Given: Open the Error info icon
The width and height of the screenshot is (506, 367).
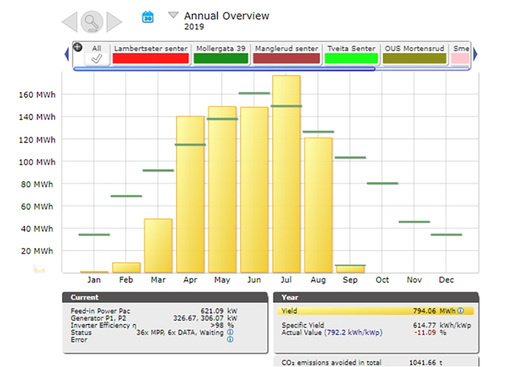Looking at the screenshot, I should tap(230, 339).
